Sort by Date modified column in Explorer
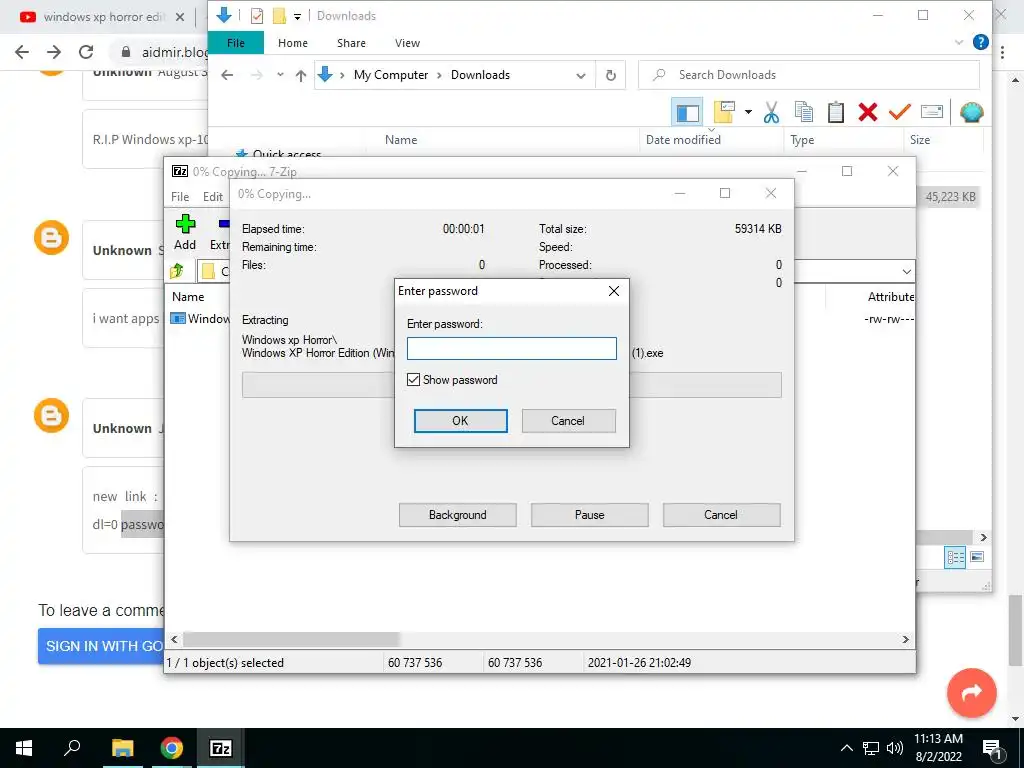Screen dimensions: 1024x768 (x=683, y=140)
